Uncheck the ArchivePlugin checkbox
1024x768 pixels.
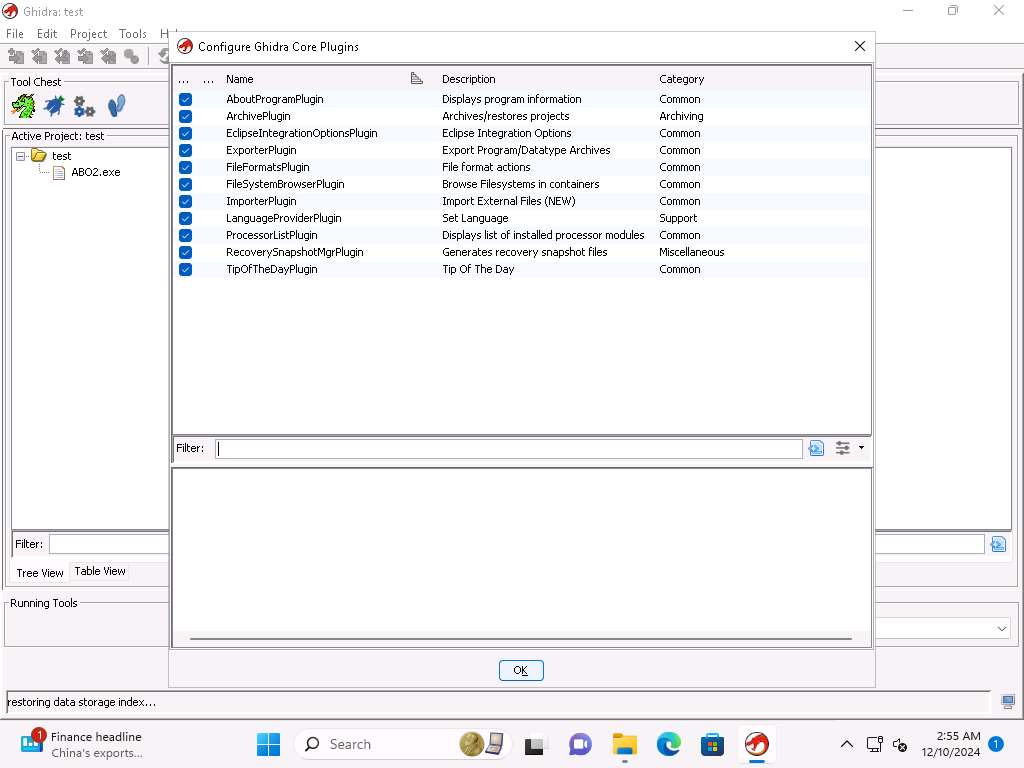point(185,116)
